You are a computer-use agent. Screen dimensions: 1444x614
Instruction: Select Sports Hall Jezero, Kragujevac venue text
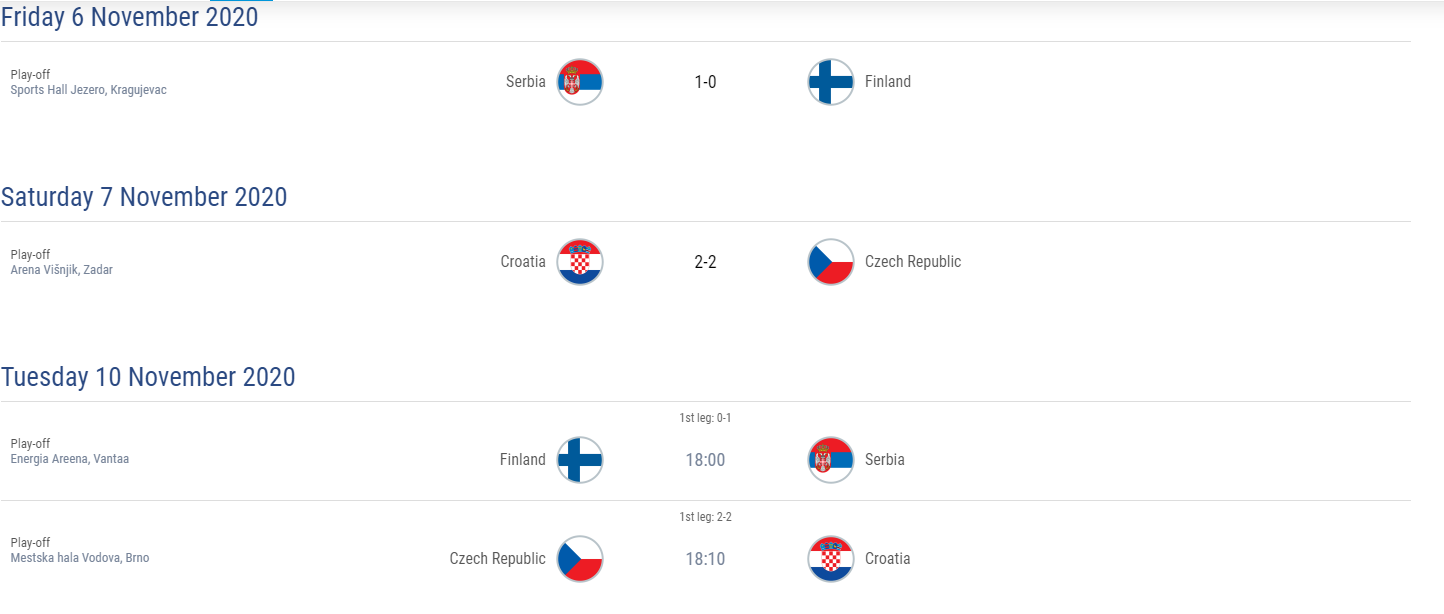click(89, 90)
